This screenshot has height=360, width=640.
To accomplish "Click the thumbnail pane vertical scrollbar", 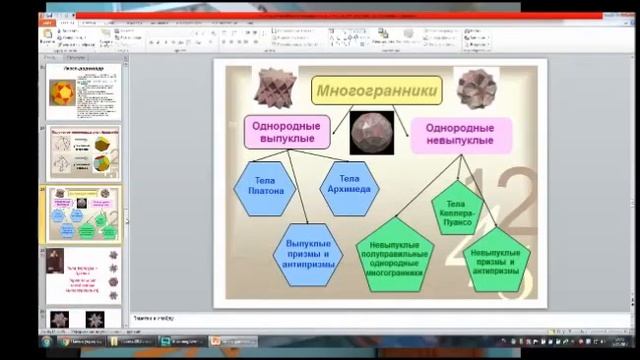I will (126, 196).
